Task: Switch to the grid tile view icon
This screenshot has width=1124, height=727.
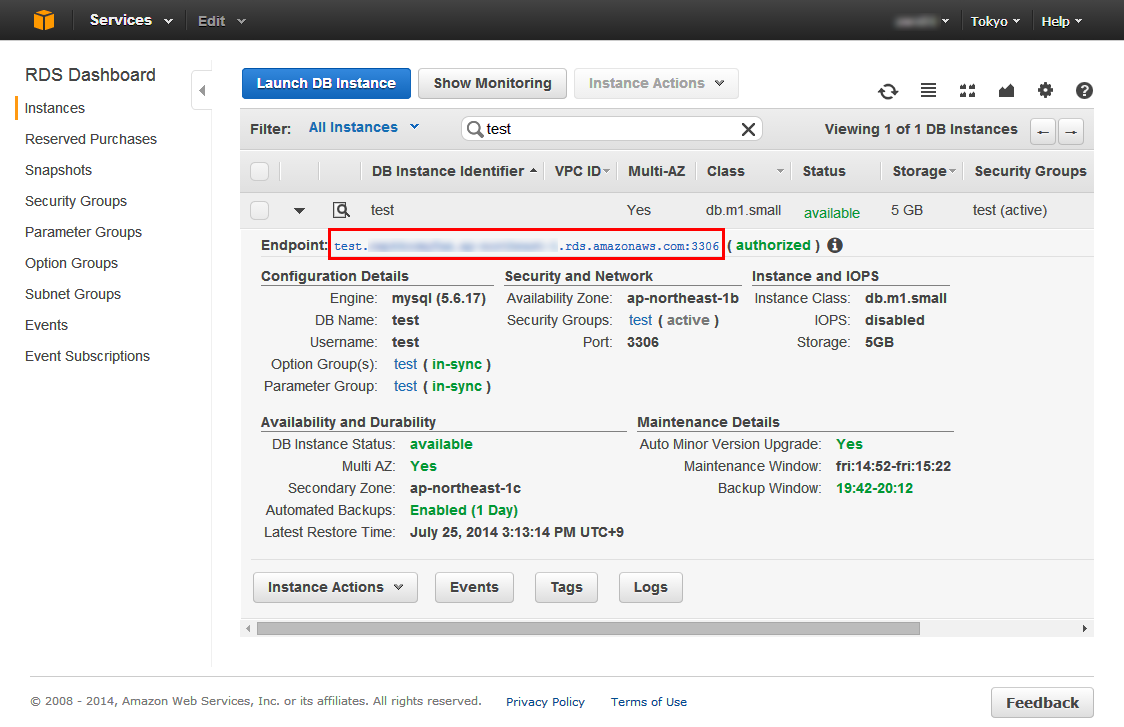Action: coord(968,90)
